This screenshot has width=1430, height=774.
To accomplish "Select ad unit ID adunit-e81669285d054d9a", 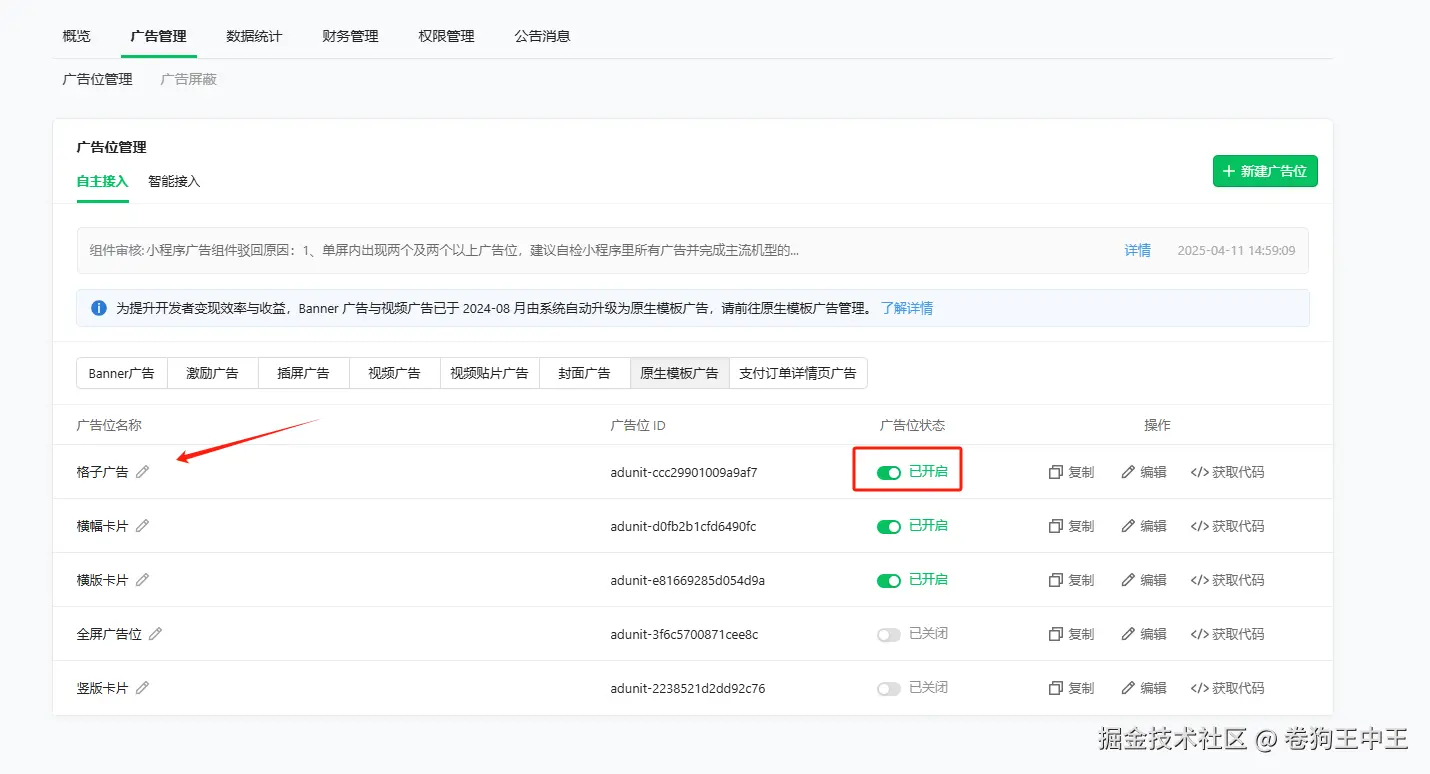I will click(687, 580).
